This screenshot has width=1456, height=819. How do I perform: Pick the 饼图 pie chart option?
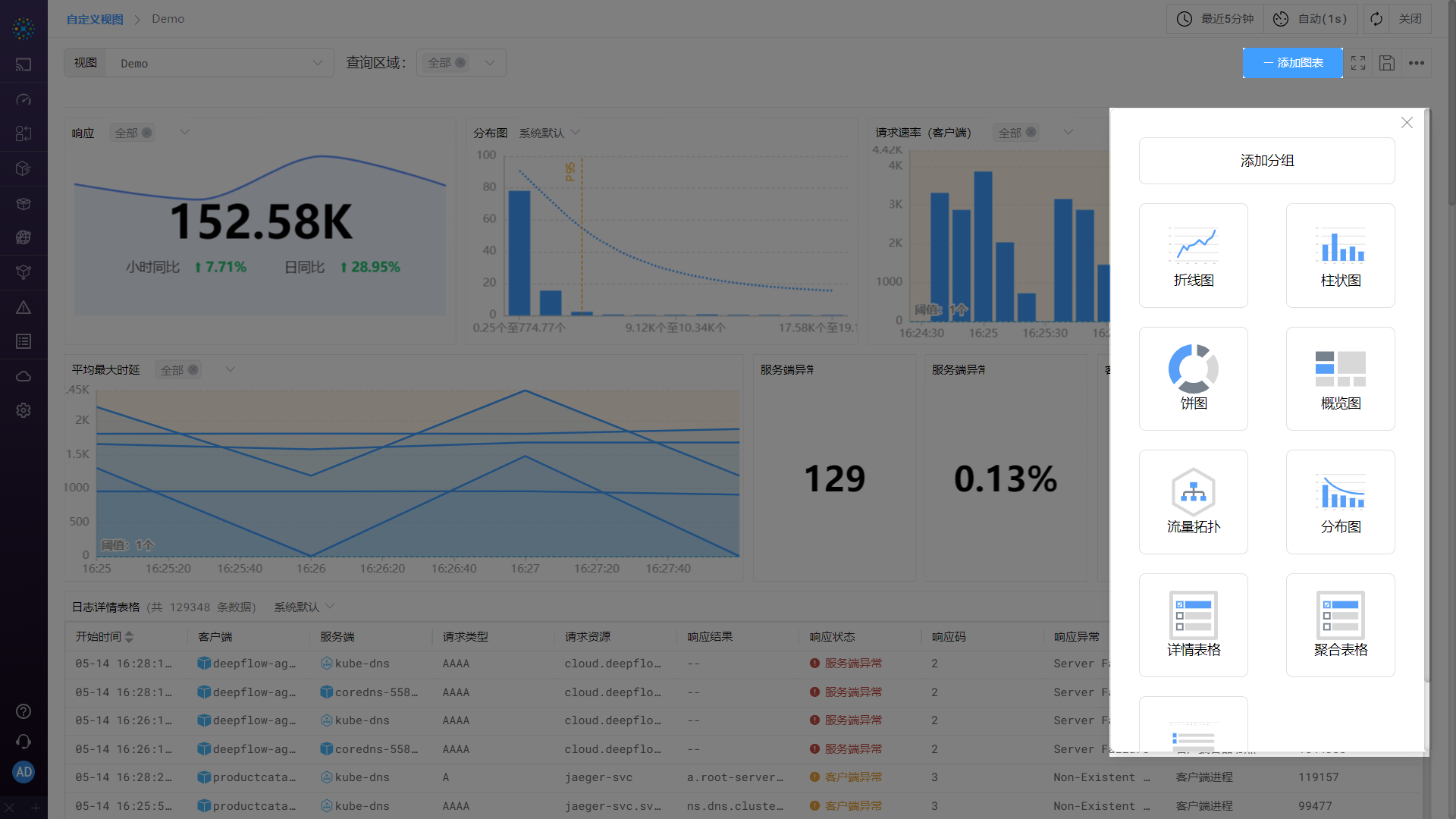(x=1193, y=378)
